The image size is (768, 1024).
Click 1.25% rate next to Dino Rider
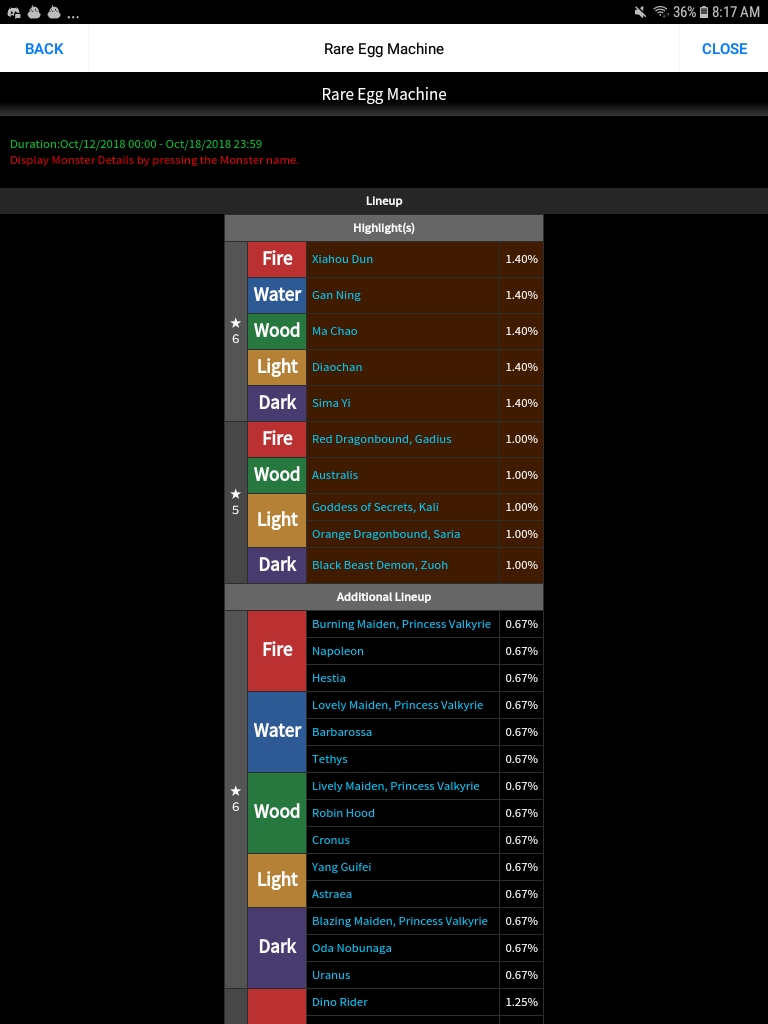coord(521,1002)
